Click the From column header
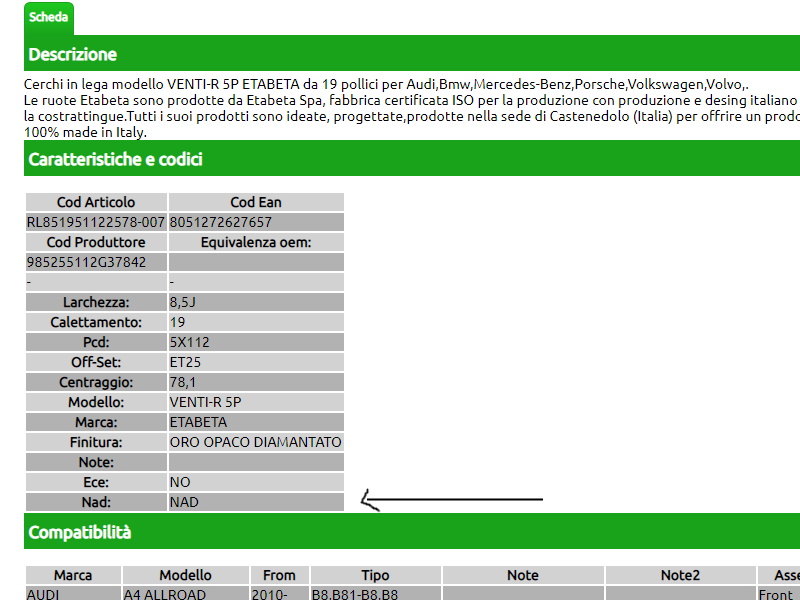 280,575
